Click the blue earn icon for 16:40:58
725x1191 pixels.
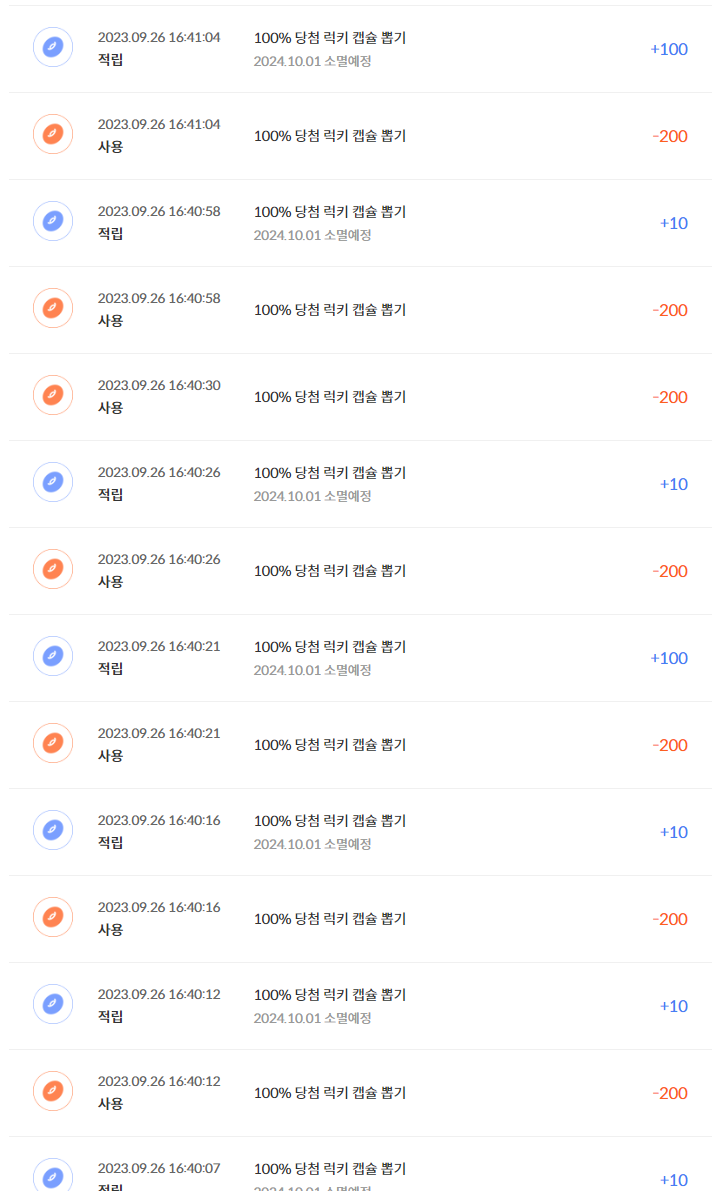(x=53, y=221)
